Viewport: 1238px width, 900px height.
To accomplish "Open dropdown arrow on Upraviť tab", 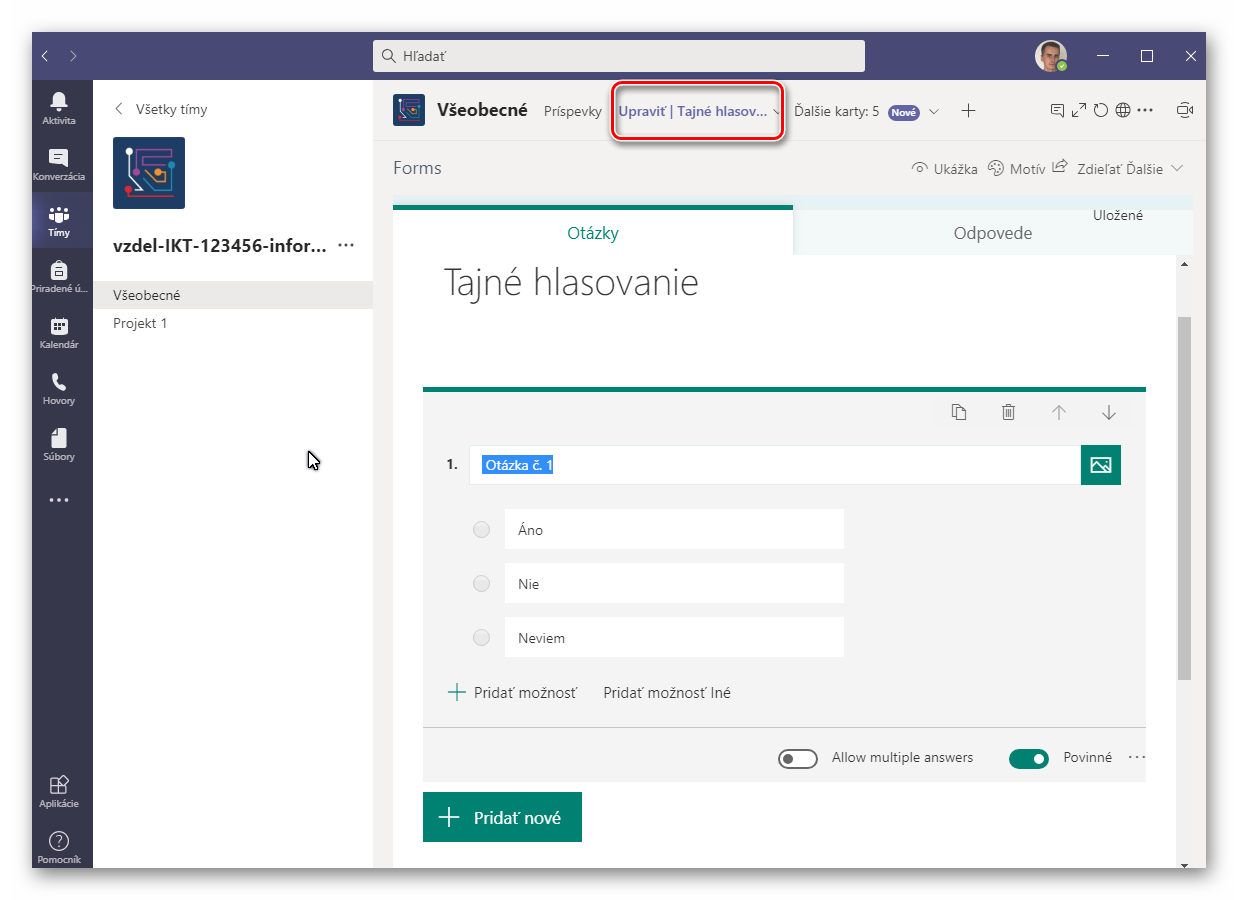I will [776, 112].
